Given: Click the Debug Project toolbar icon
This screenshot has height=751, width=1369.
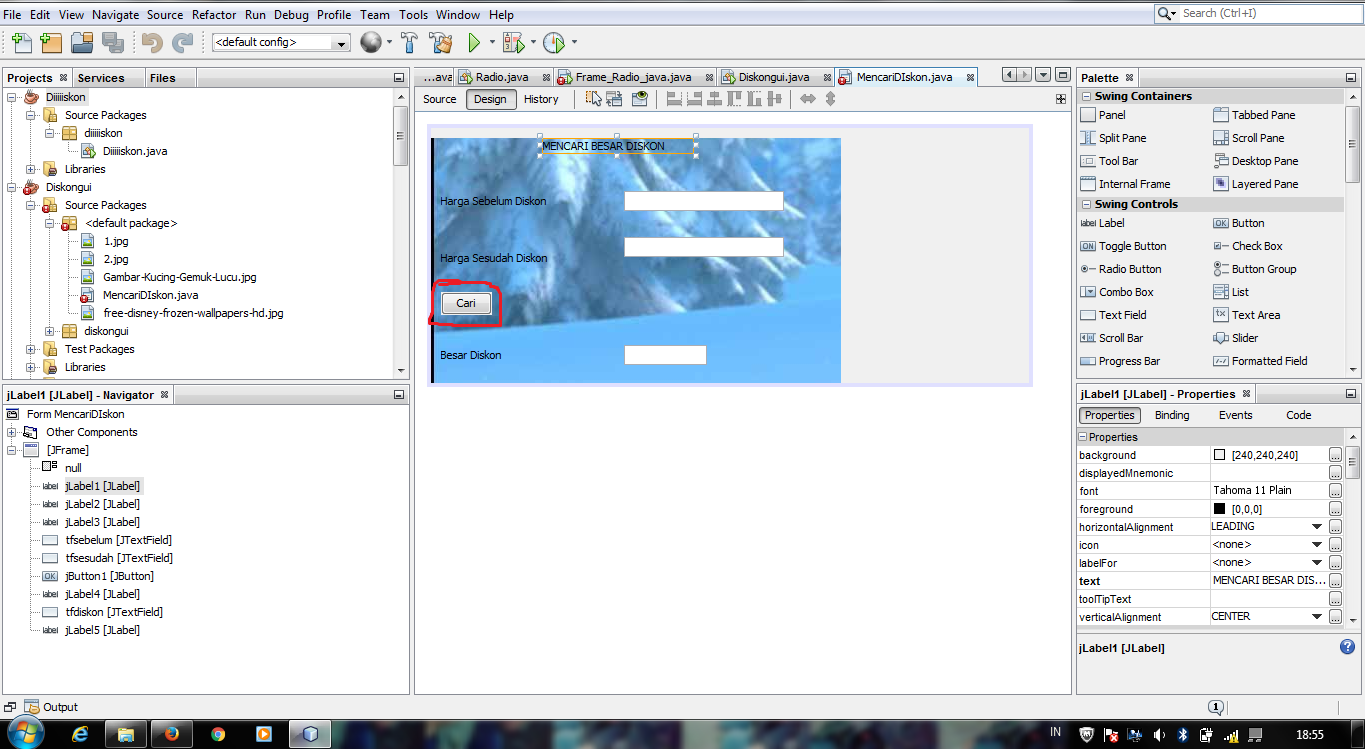Looking at the screenshot, I should pyautogui.click(x=513, y=42).
